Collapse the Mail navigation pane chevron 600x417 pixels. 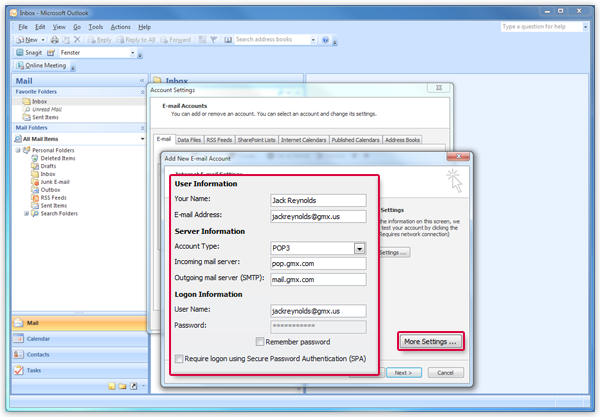(x=142, y=80)
